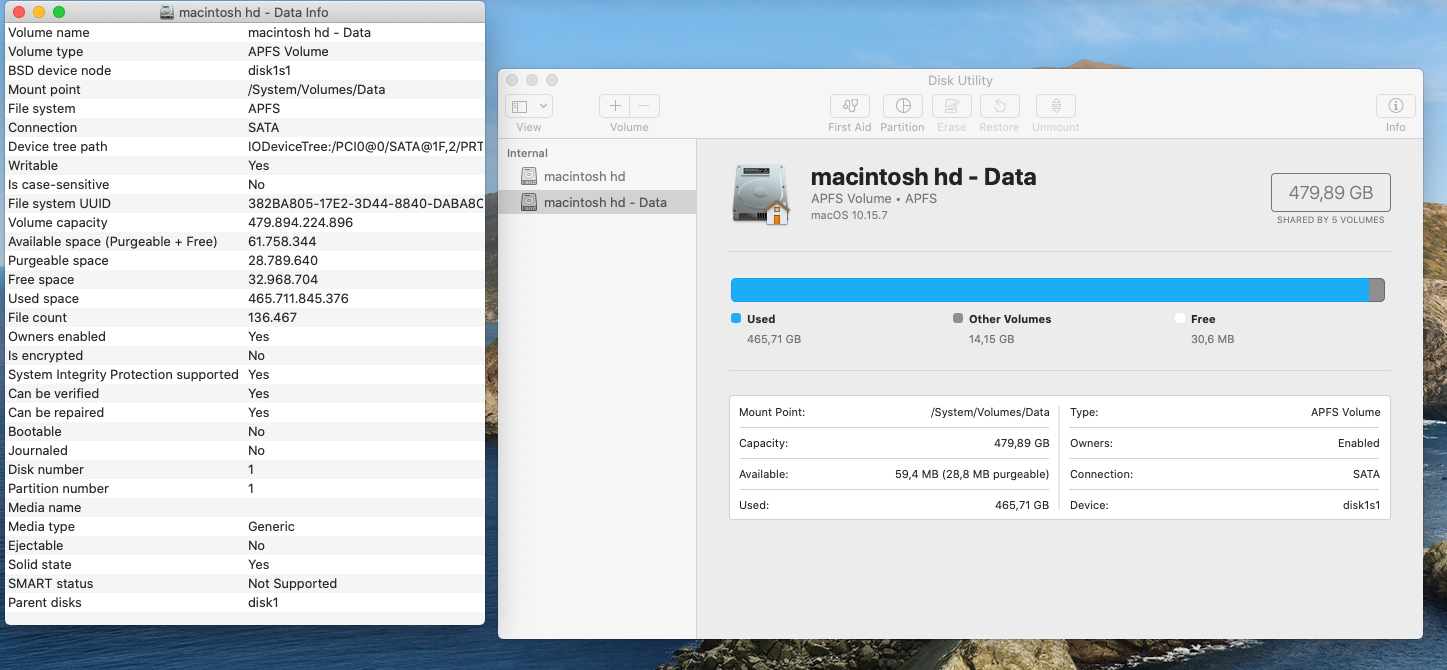The height and width of the screenshot is (670, 1447).
Task: Click the Used value in the details table
Action: click(x=1022, y=505)
